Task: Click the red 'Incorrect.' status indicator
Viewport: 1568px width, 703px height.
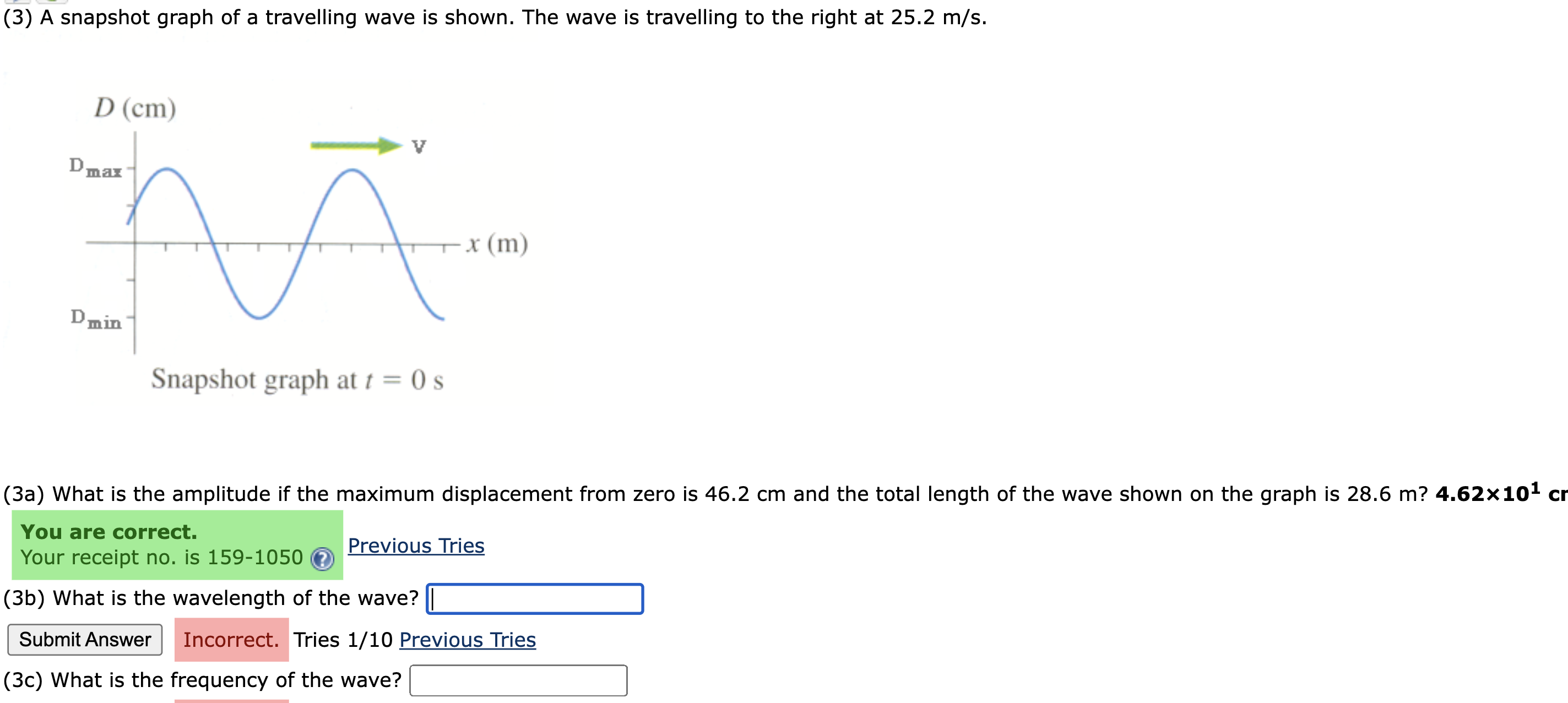Action: [231, 639]
